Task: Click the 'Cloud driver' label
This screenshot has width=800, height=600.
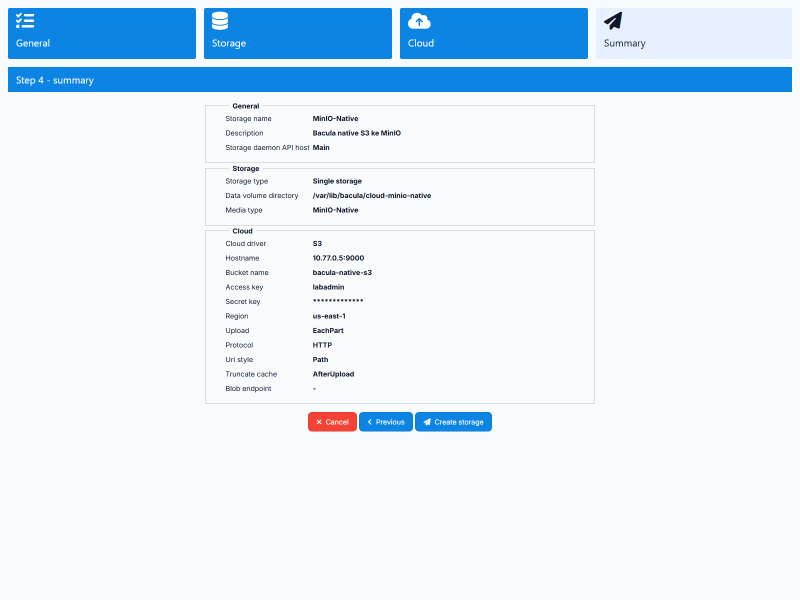Action: tap(246, 244)
